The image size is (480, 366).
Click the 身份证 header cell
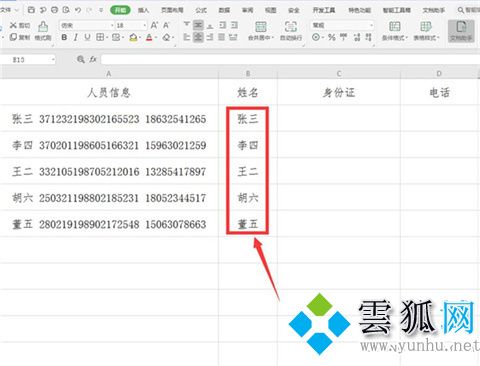339,92
